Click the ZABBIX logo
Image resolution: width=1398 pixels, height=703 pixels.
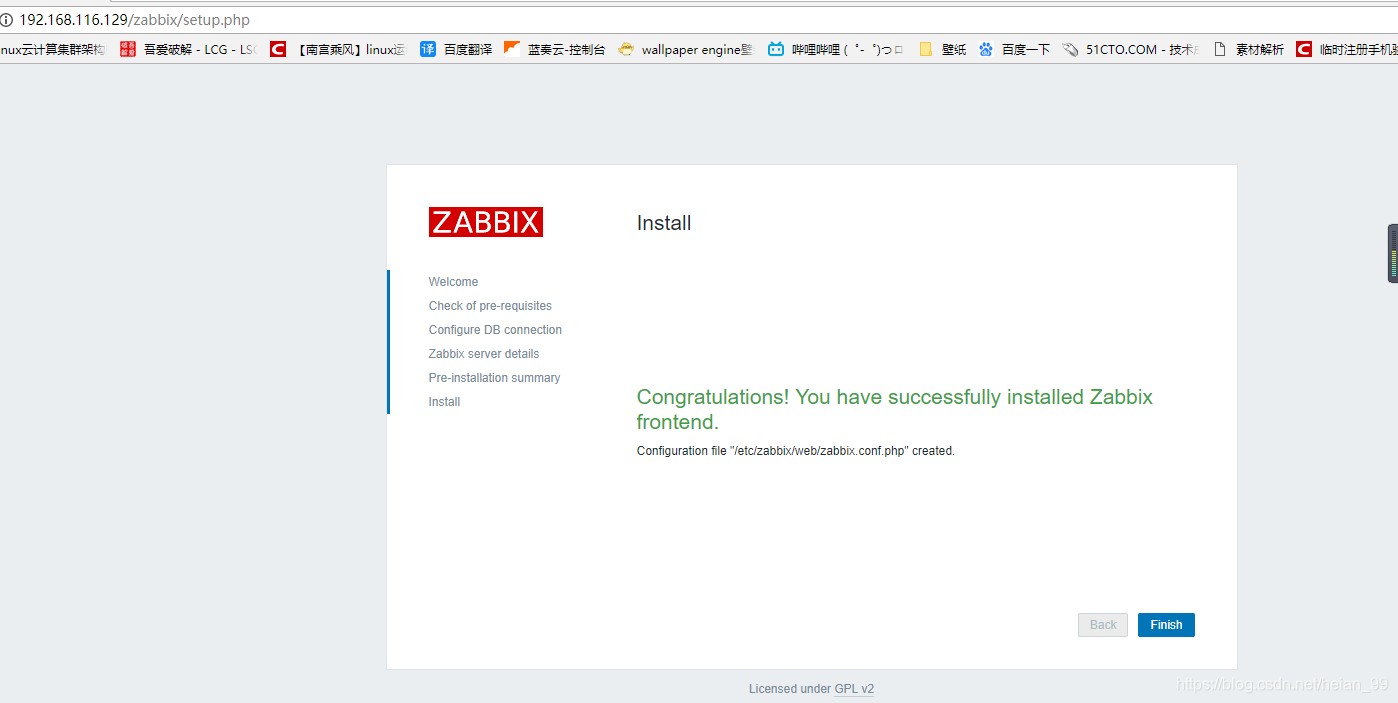coord(486,222)
